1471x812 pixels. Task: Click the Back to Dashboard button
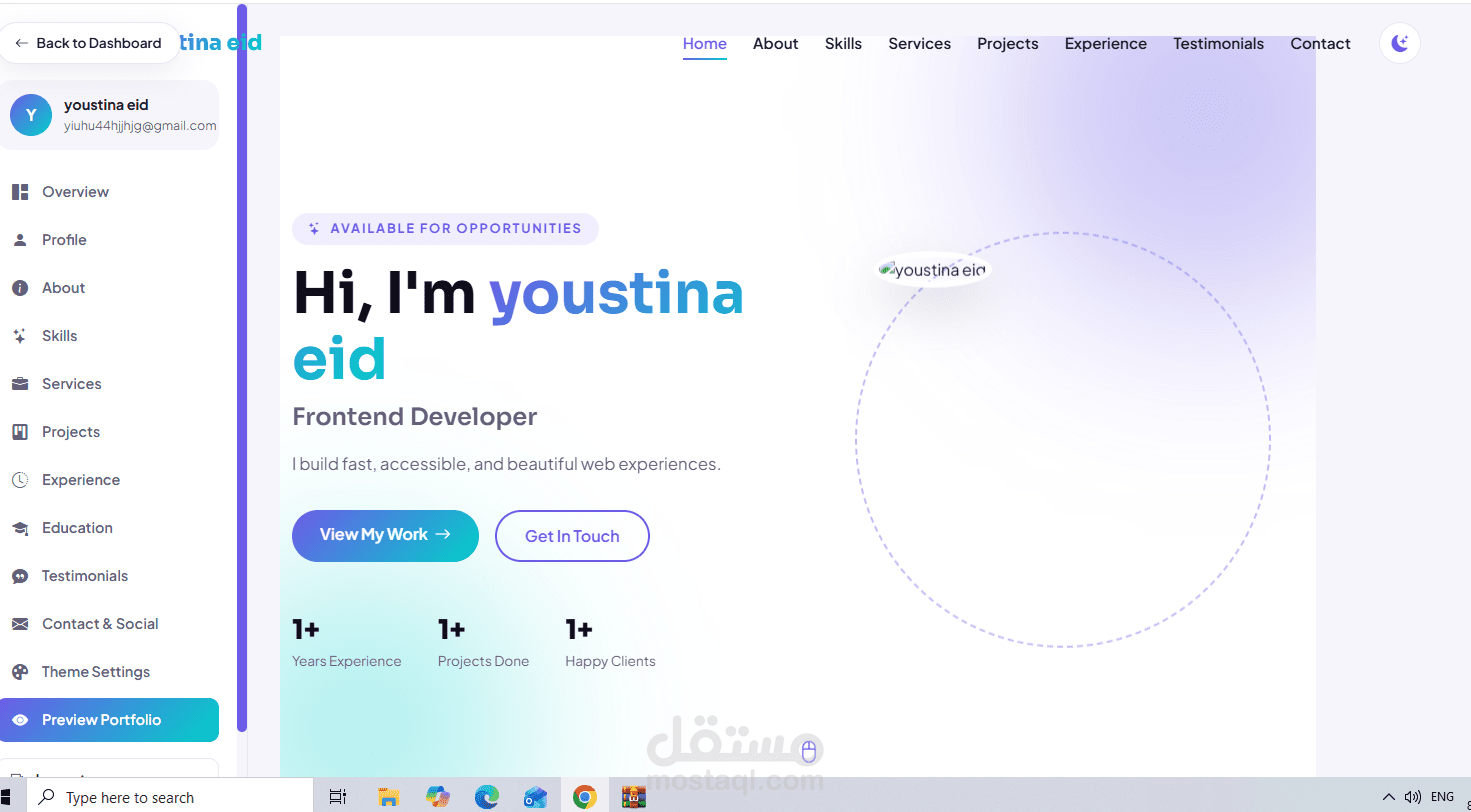coord(89,43)
